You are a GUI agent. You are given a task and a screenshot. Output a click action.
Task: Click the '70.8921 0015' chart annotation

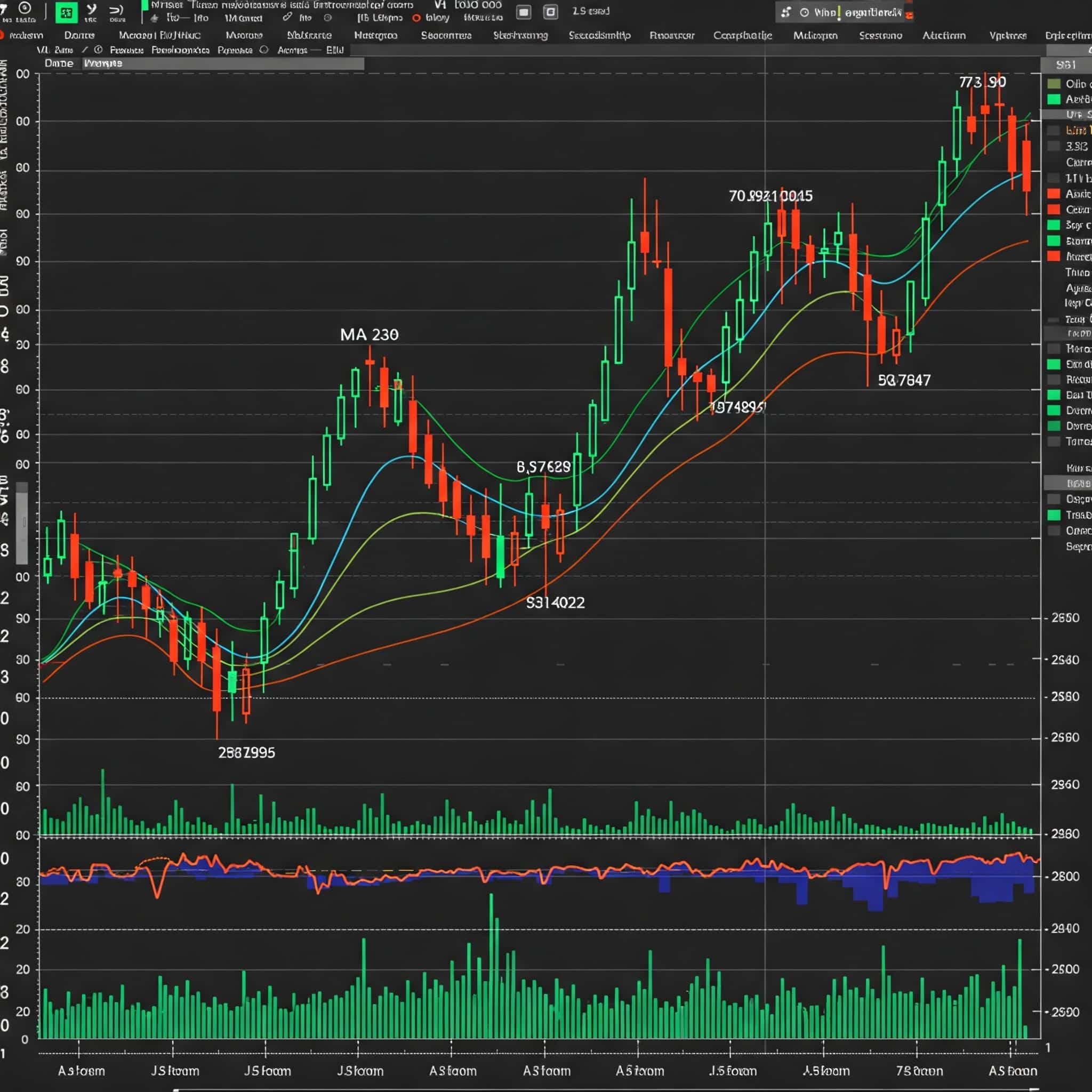(x=770, y=196)
